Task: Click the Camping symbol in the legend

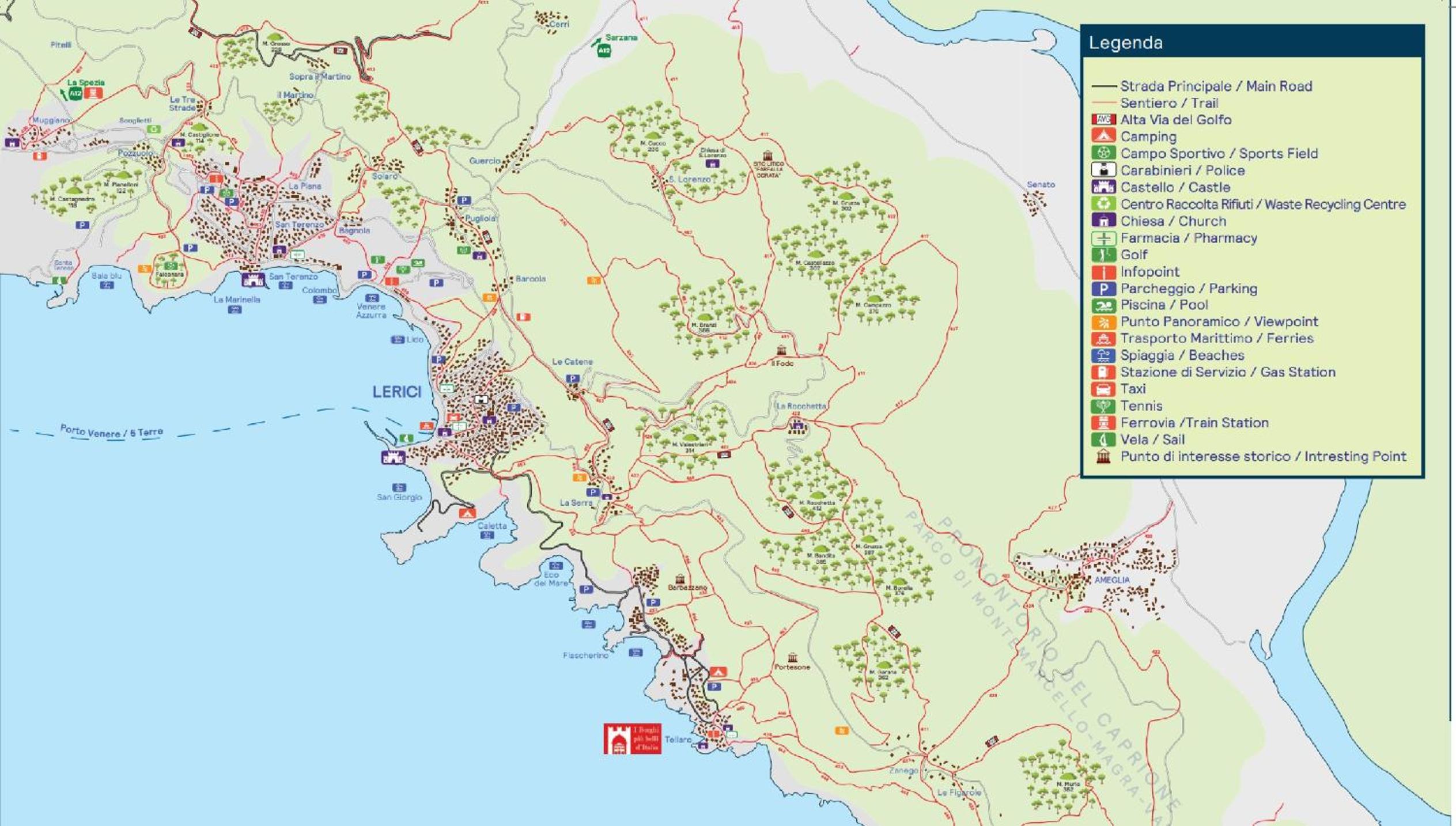Action: click(x=1103, y=137)
